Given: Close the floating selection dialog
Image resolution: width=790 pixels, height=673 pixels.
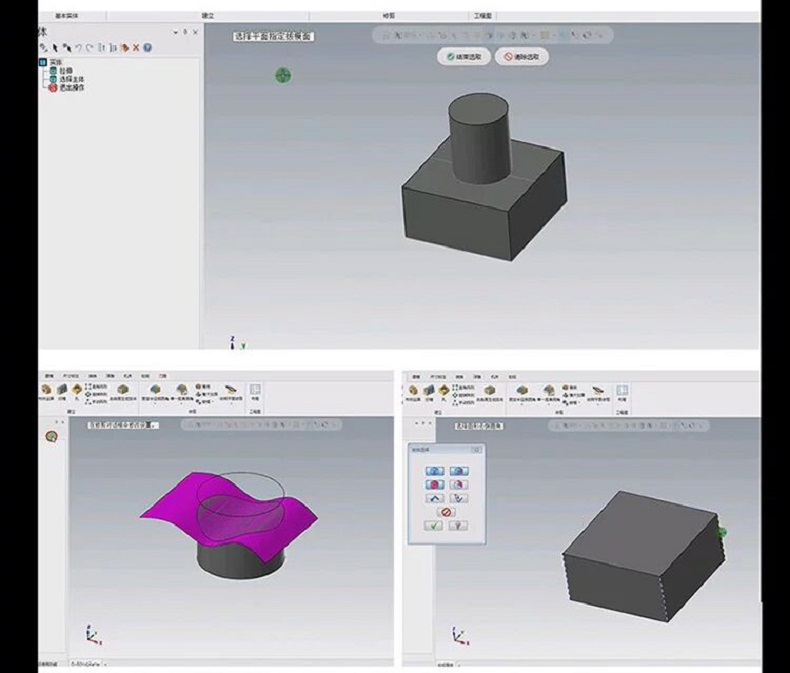Looking at the screenshot, I should (477, 450).
